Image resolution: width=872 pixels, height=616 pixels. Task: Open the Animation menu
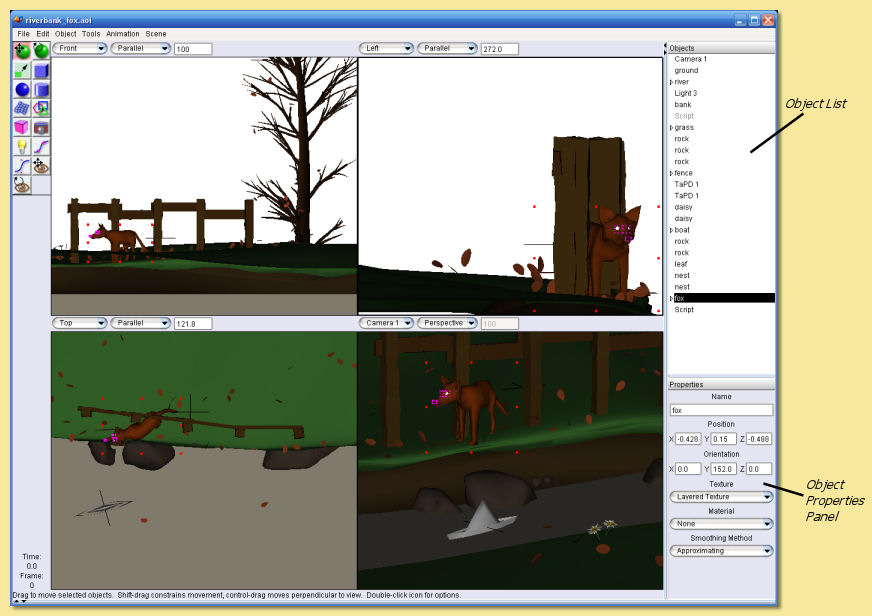pyautogui.click(x=123, y=34)
